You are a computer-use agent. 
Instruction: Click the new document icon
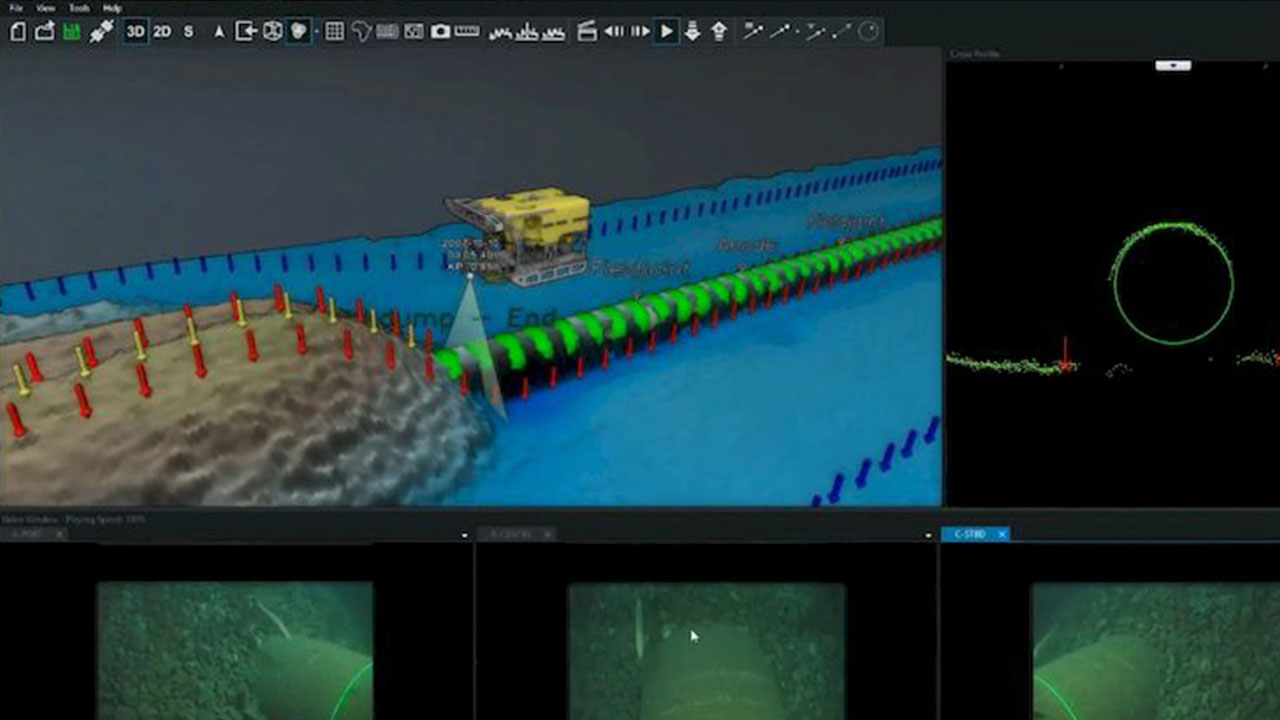coord(17,32)
